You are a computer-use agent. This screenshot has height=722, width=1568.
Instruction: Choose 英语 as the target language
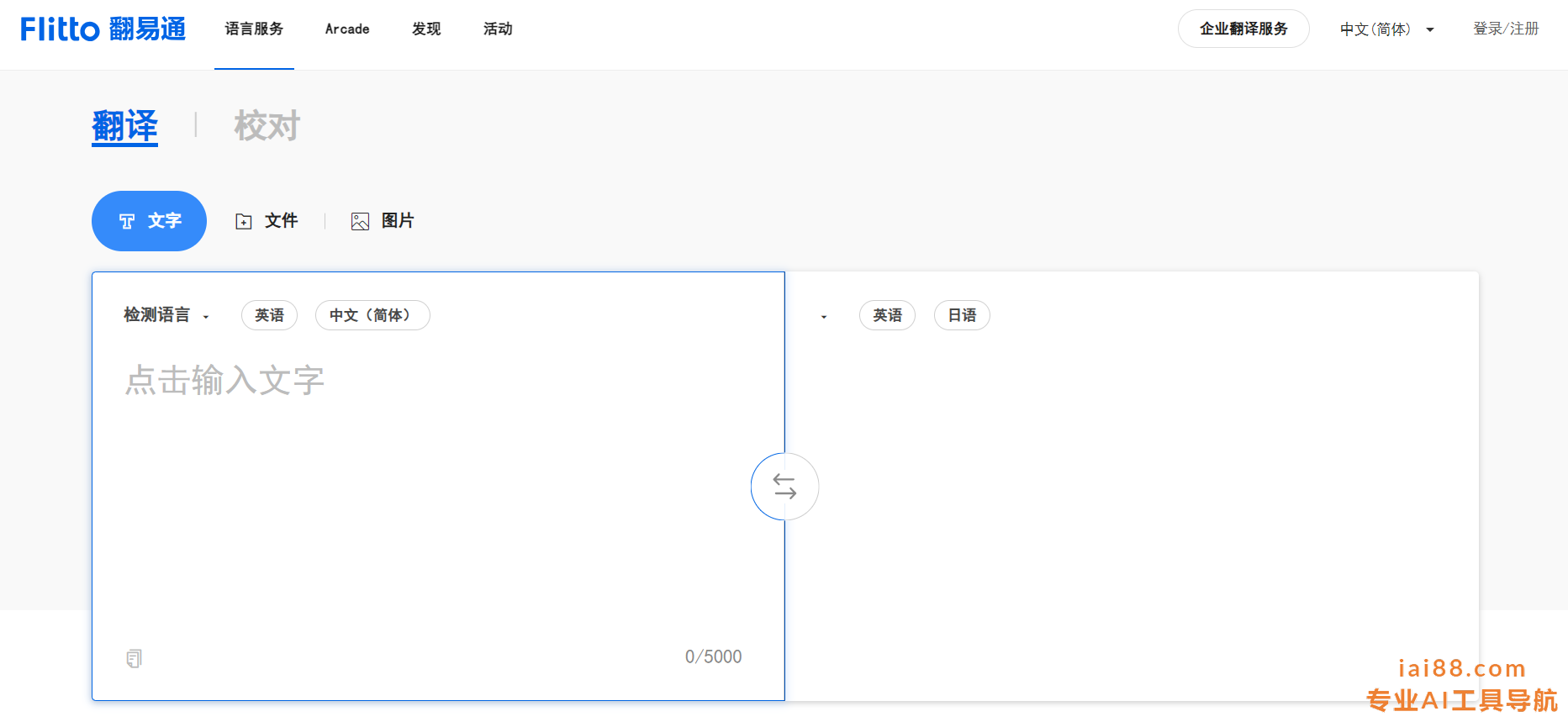pyautogui.click(x=887, y=315)
